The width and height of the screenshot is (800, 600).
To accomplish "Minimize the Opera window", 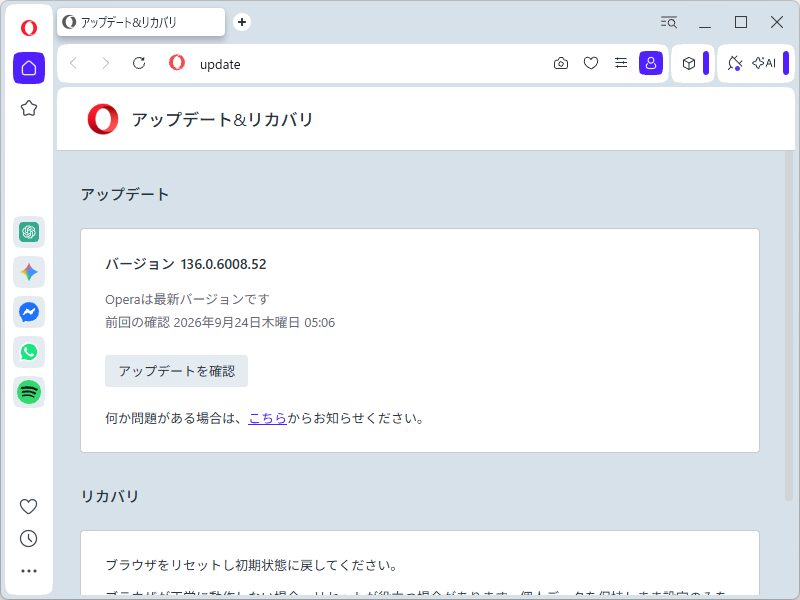I will [705, 22].
